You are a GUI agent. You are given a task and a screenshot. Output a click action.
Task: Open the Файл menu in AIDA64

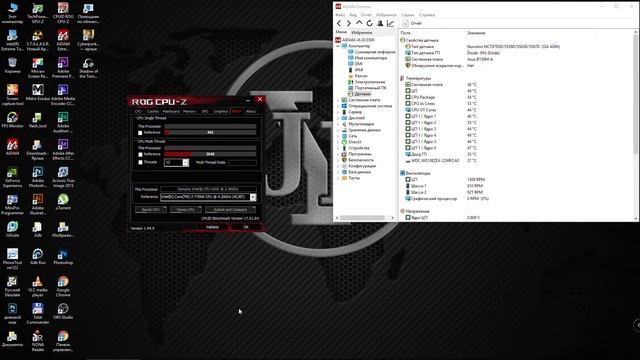340,15
